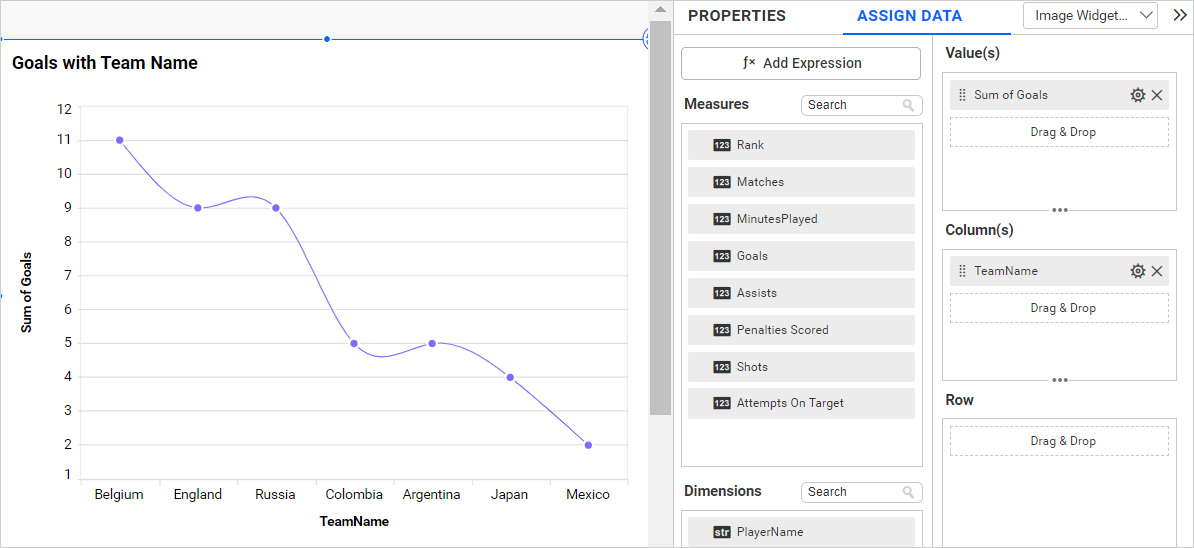Screen dimensions: 1194x548
Task: Remove TeamName field with X icon
Action: [x=1157, y=271]
